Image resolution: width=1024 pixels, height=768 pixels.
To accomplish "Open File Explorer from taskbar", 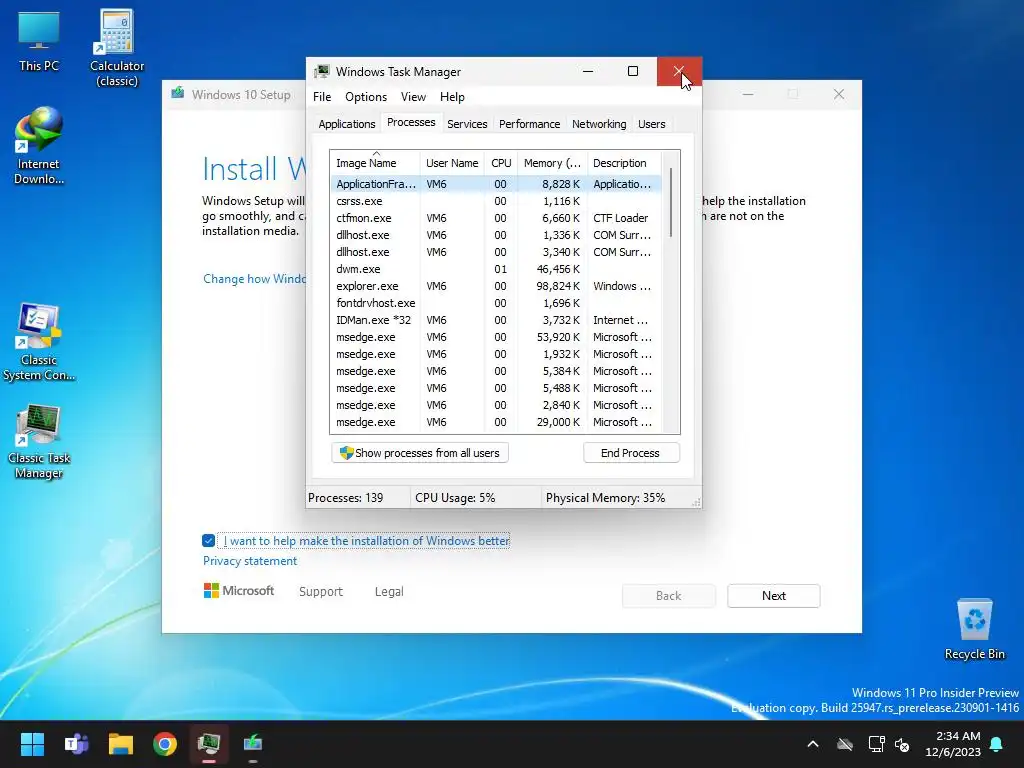I will [x=121, y=744].
